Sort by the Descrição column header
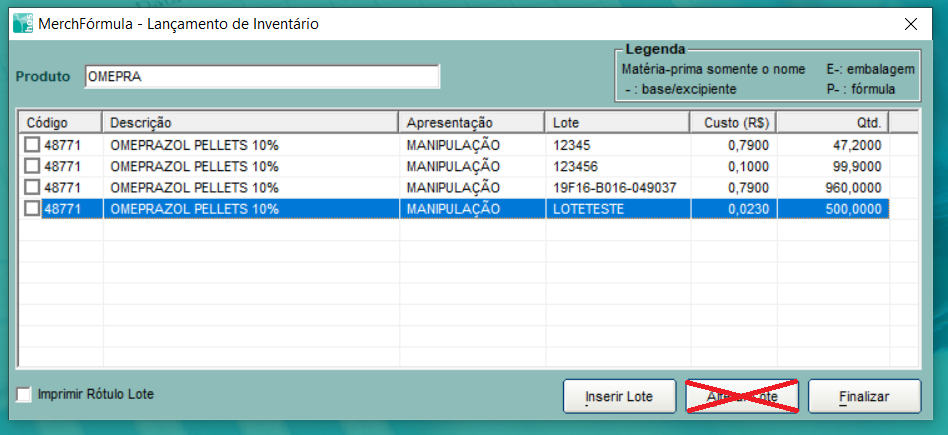Screen dimensions: 948x435 [x=250, y=123]
